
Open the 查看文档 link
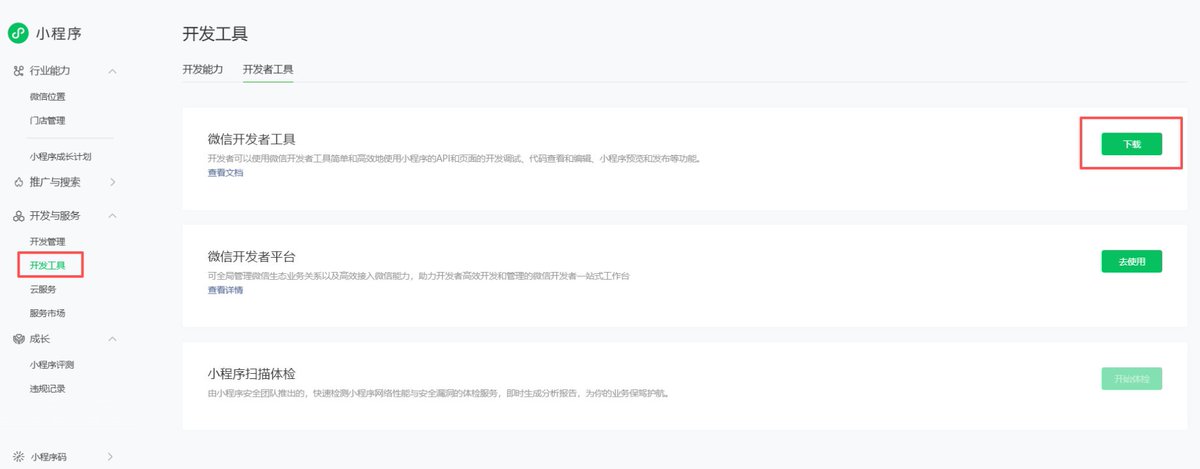coord(225,173)
